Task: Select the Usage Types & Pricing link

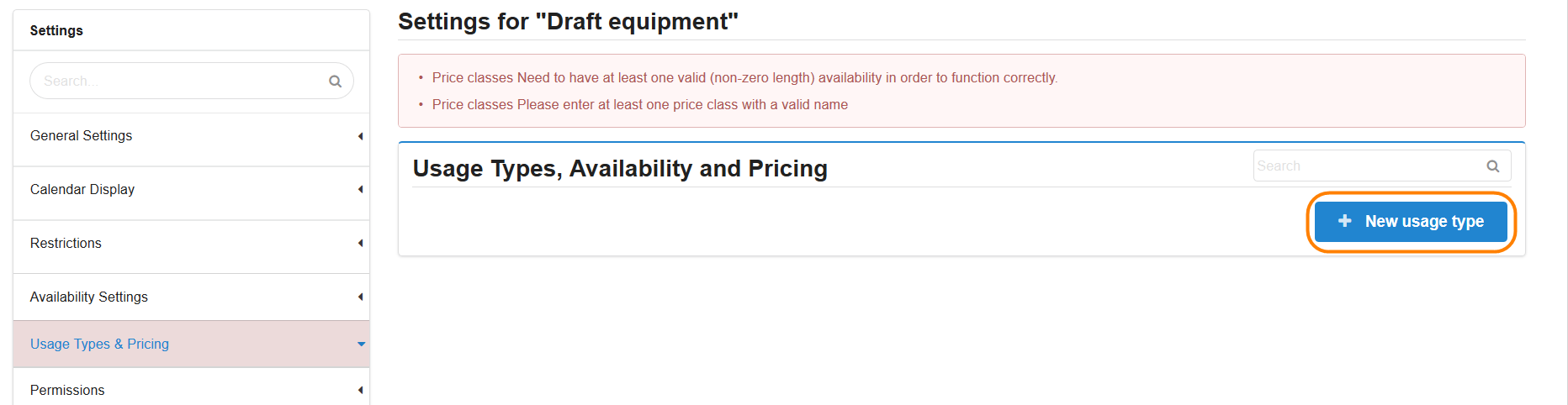Action: (99, 345)
